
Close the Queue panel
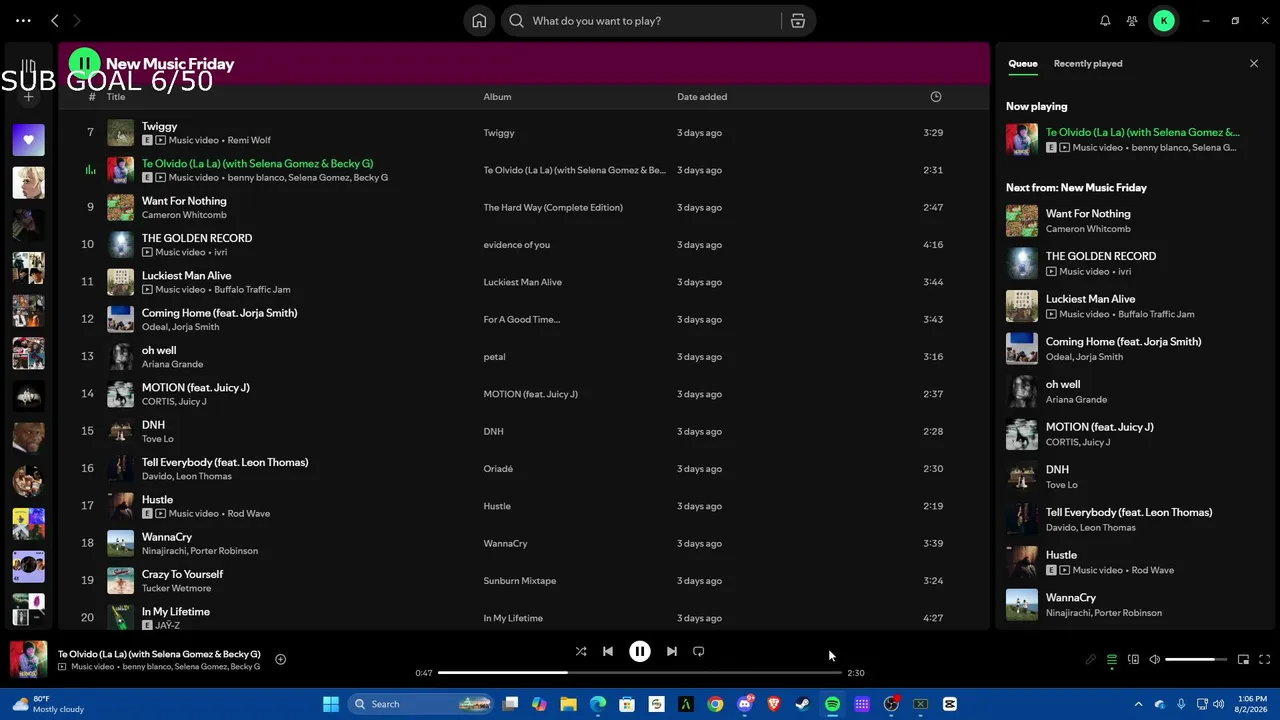[1254, 64]
